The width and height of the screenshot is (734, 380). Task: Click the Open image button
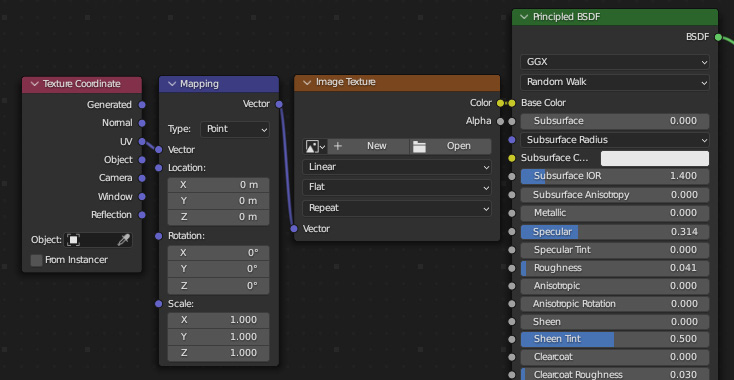click(451, 146)
